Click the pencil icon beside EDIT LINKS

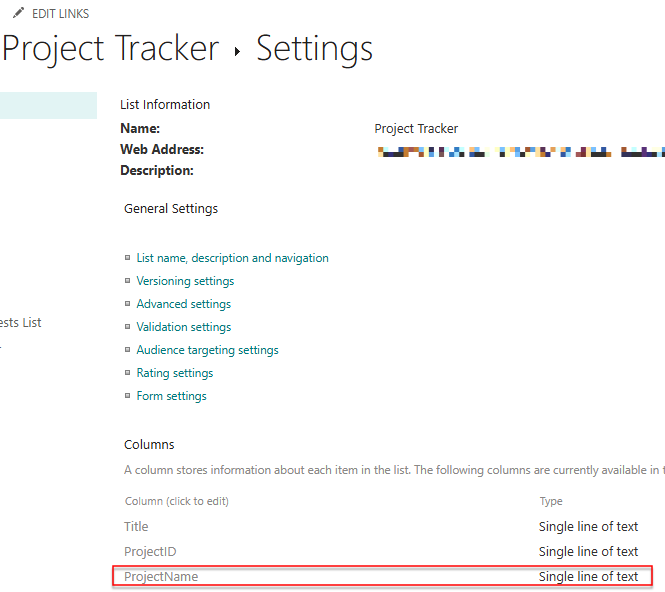pyautogui.click(x=19, y=13)
